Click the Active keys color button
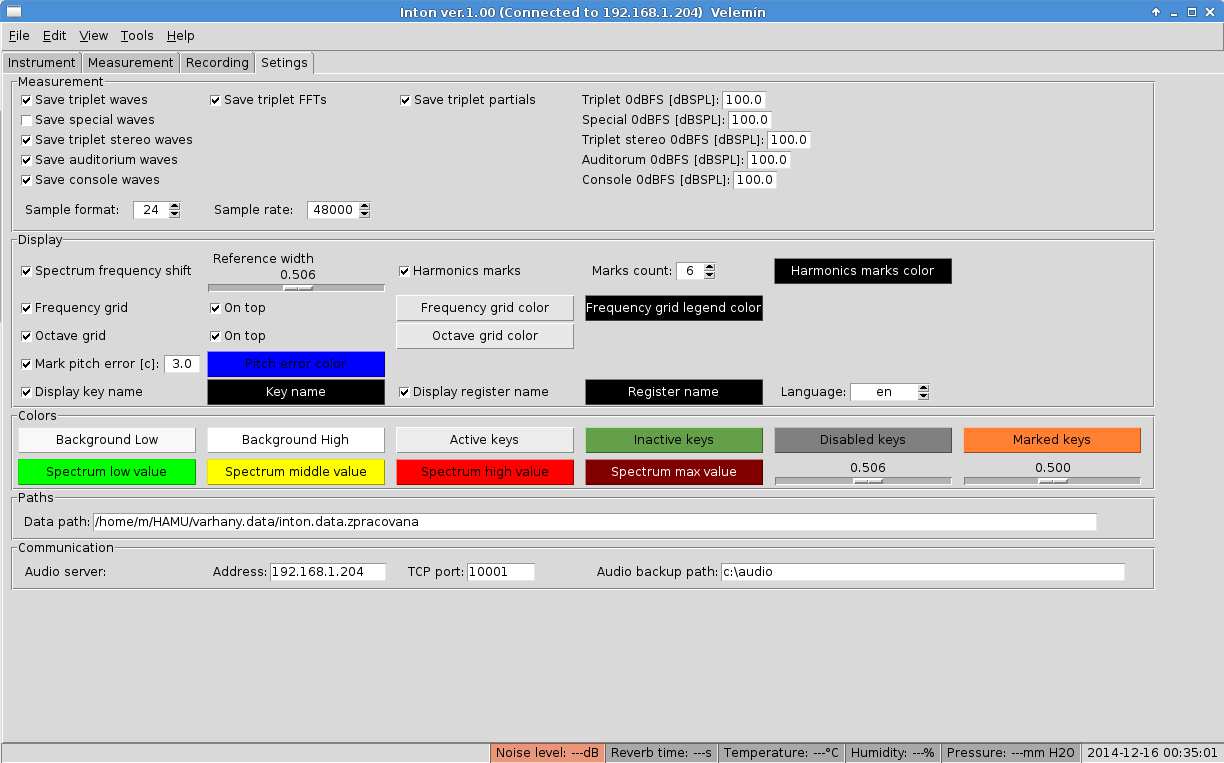The image size is (1224, 763). (x=485, y=440)
